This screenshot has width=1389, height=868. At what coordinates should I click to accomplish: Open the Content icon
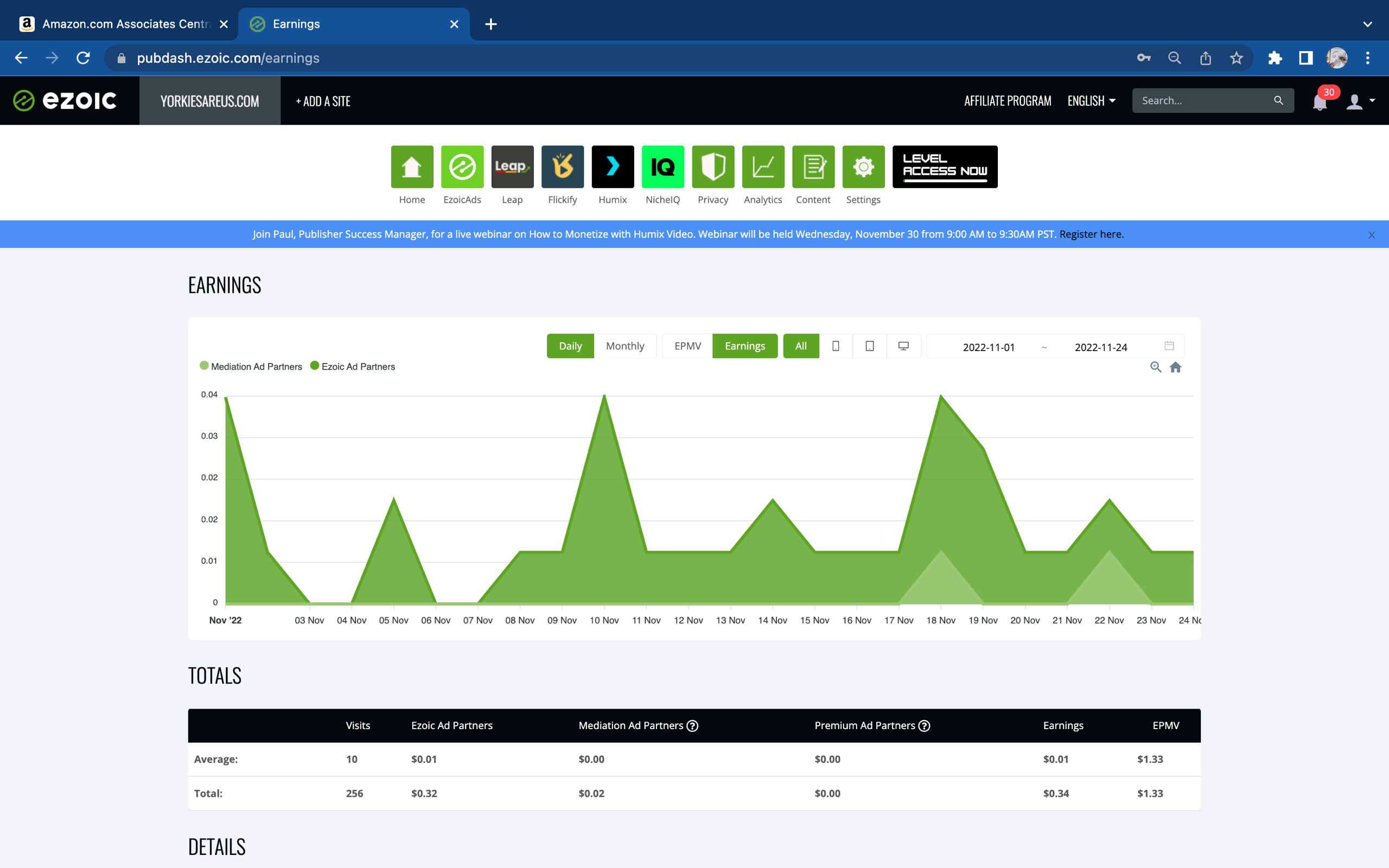click(x=813, y=167)
